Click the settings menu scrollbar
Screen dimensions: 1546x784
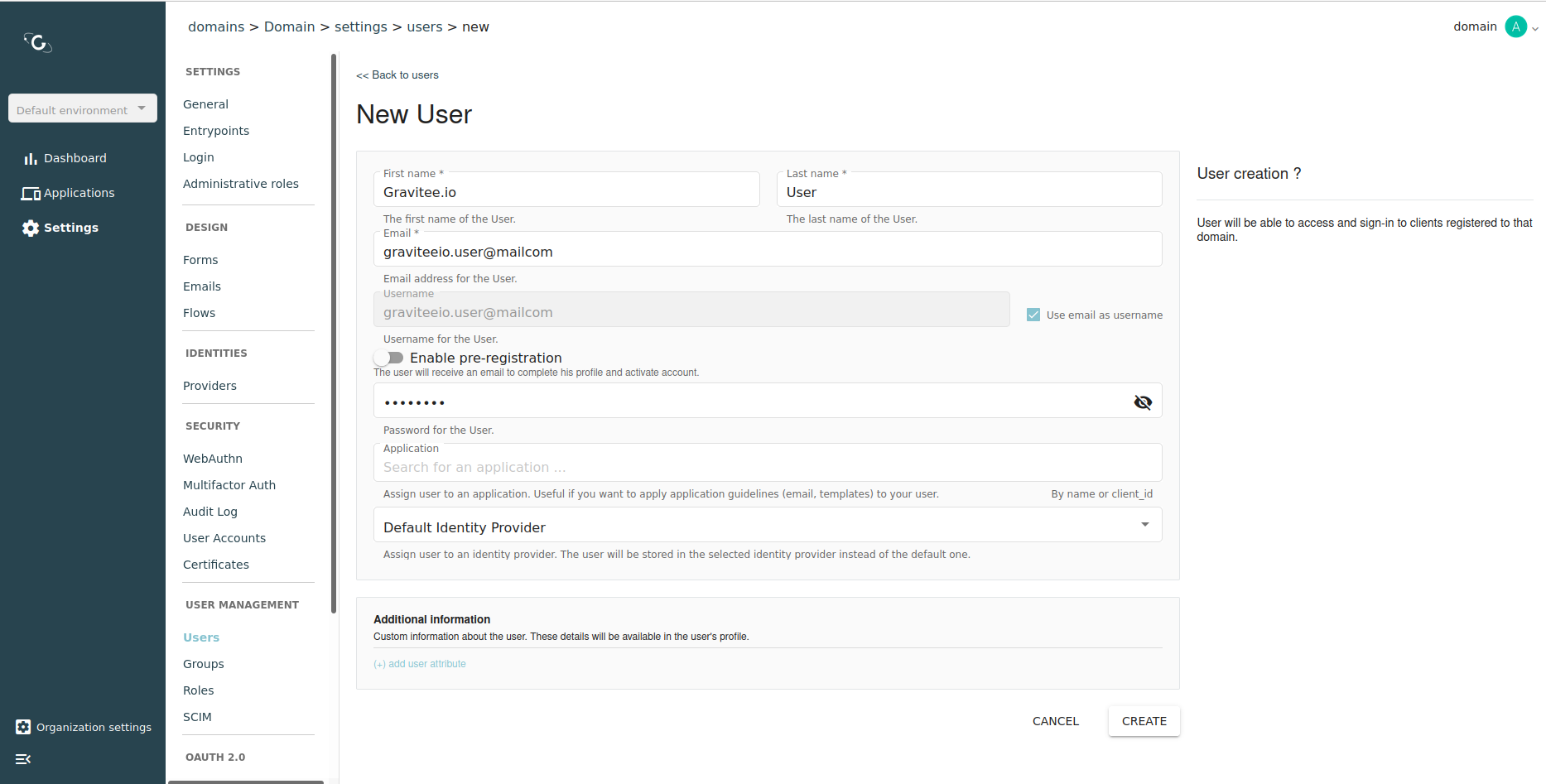click(x=334, y=331)
